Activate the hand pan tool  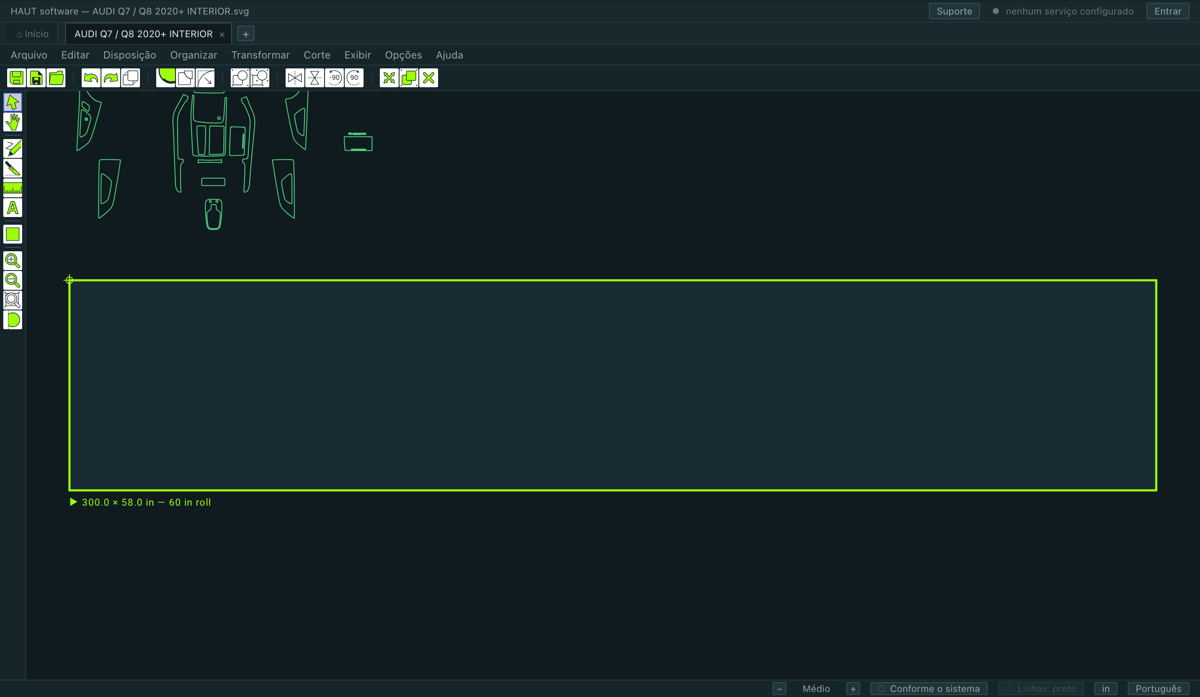tap(13, 122)
